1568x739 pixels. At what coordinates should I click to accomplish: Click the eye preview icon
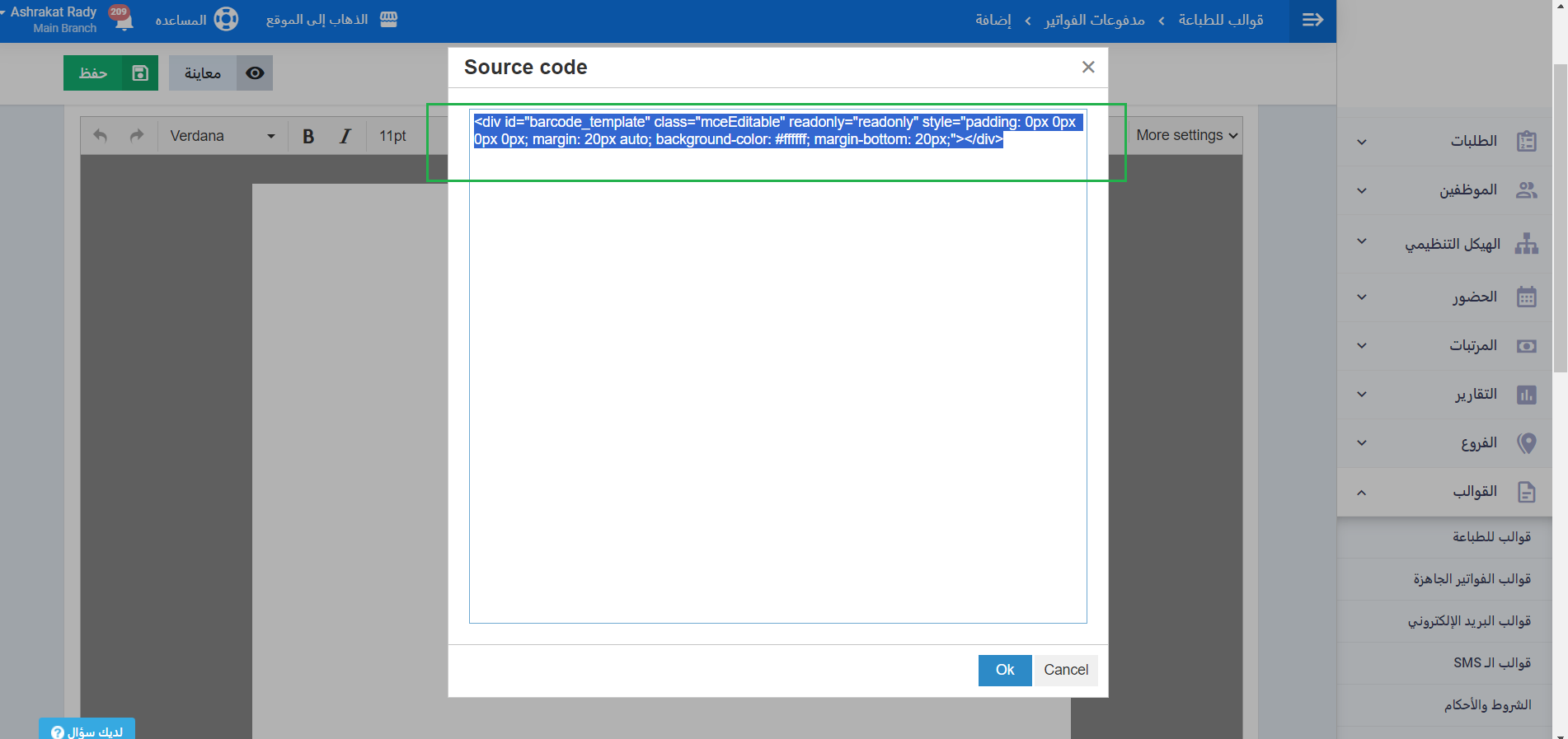click(255, 73)
